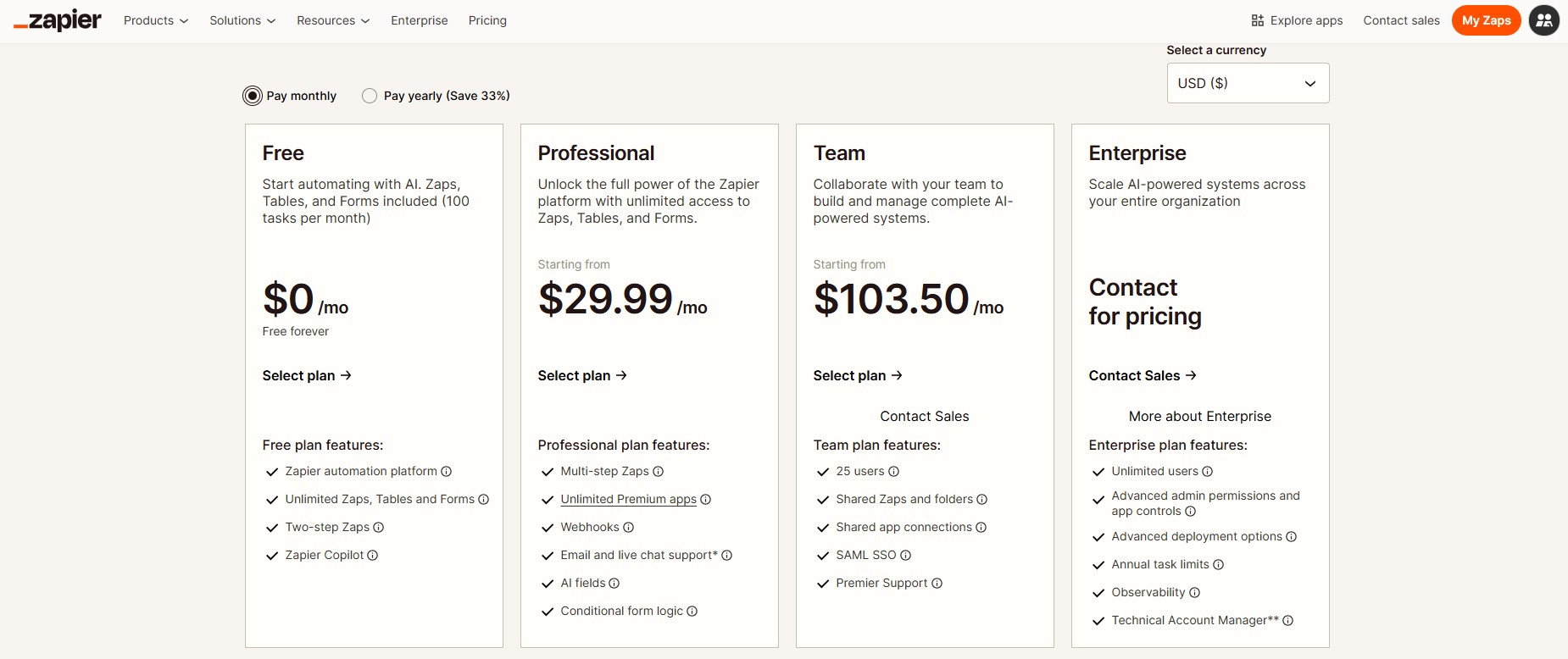Viewport: 1568px width, 659px height.
Task: Click the Free forever text
Action: pos(296,331)
